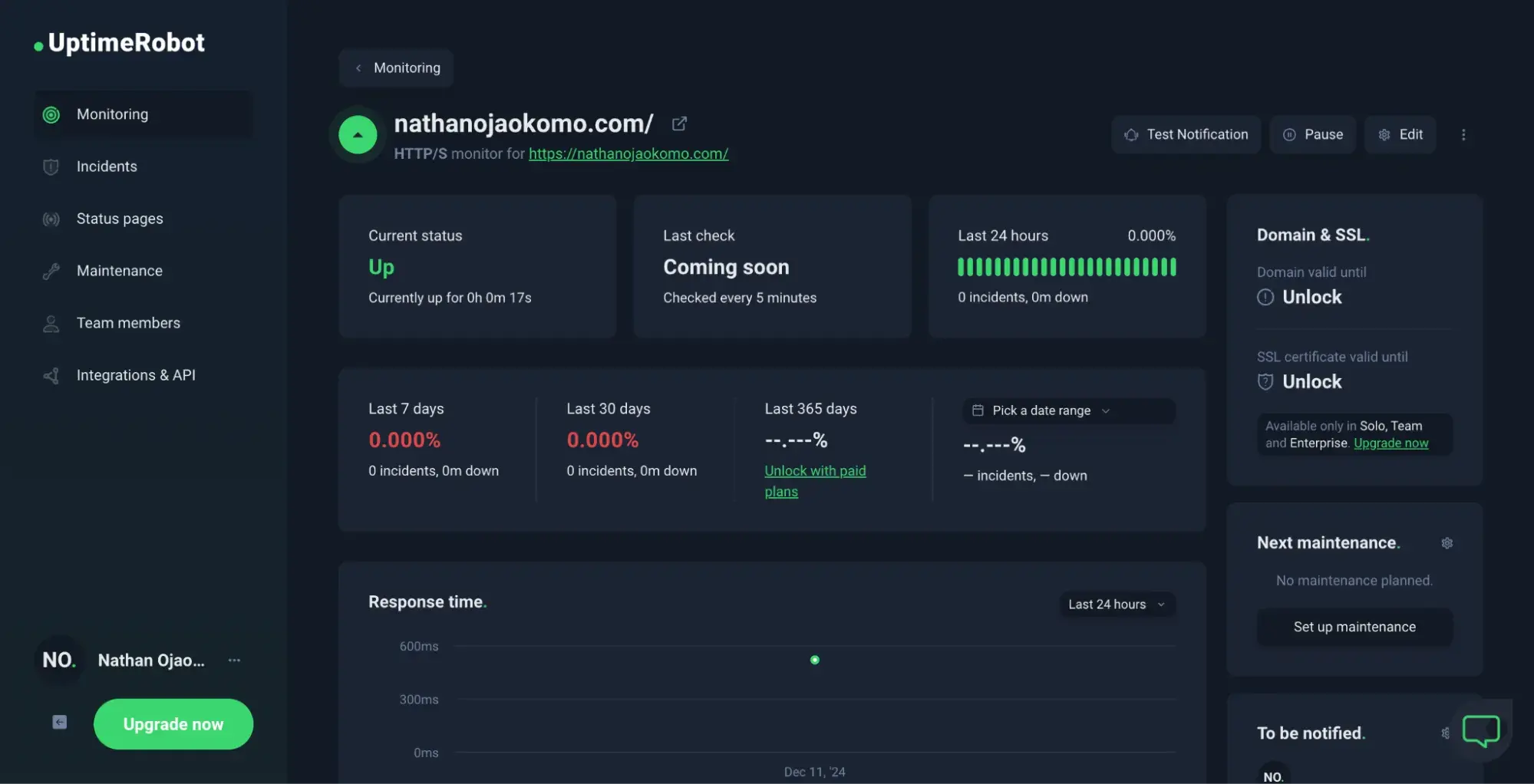Open the Last 24 hours response time dropdown
Screen dimensions: 1534x784
[x=1116, y=604]
